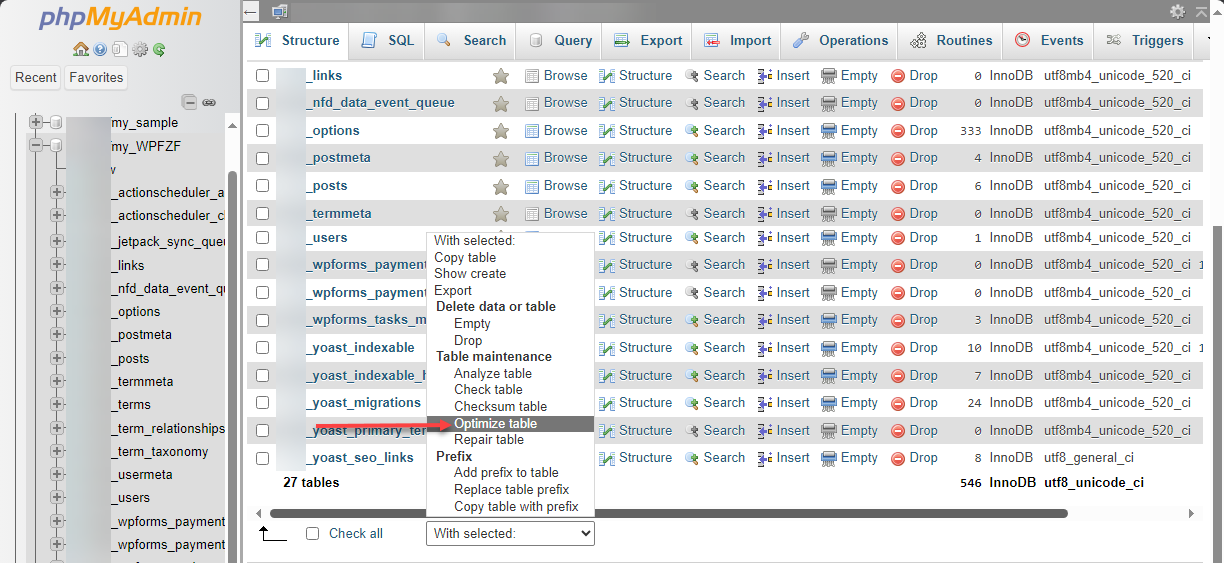Expand _options table node in sidebar tree
The height and width of the screenshot is (563, 1224).
56,311
